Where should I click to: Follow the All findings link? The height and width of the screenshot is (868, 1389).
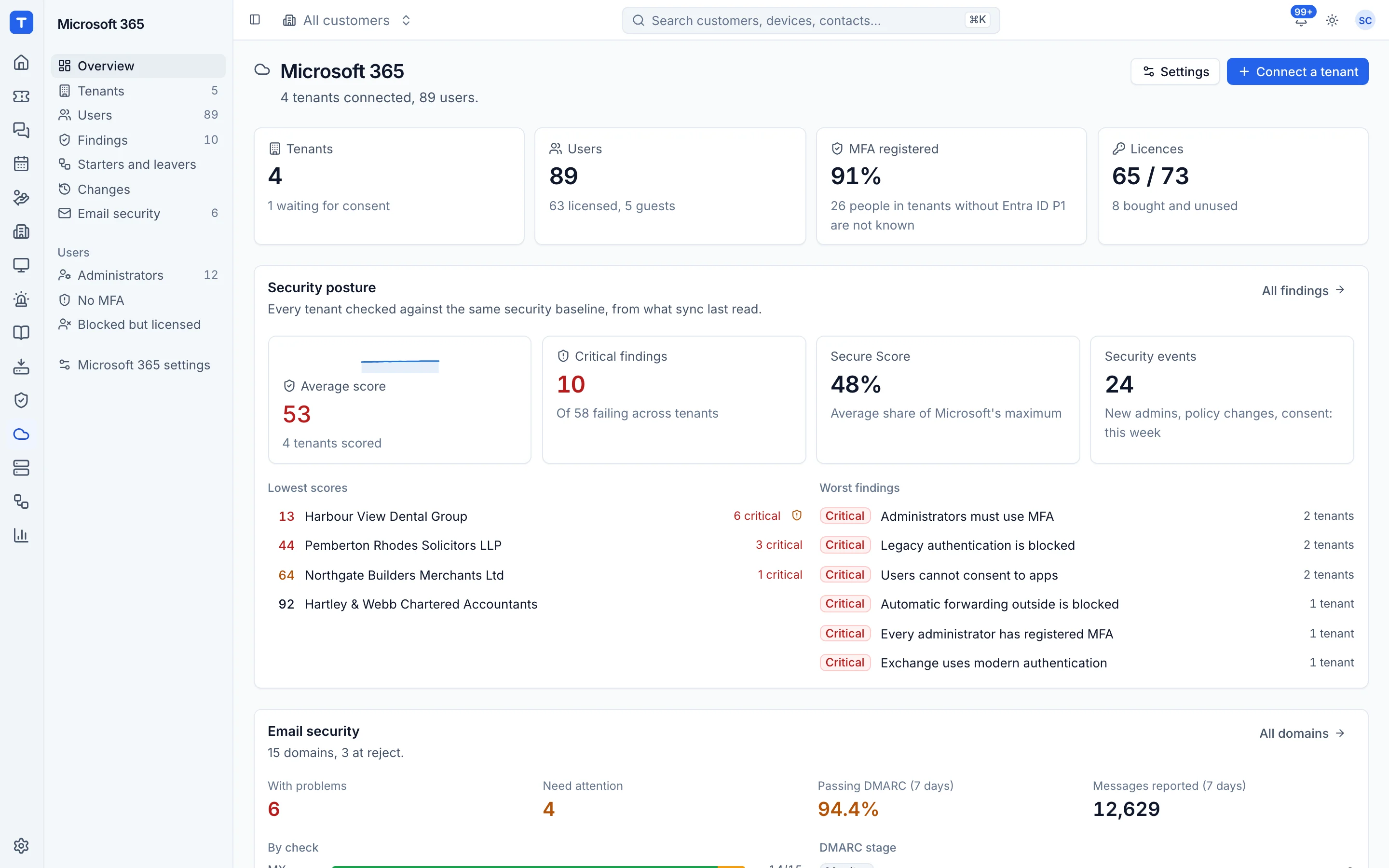click(1303, 290)
